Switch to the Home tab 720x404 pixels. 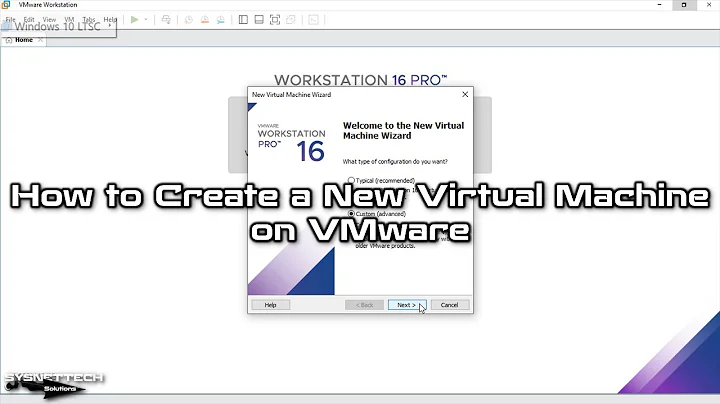click(x=24, y=40)
